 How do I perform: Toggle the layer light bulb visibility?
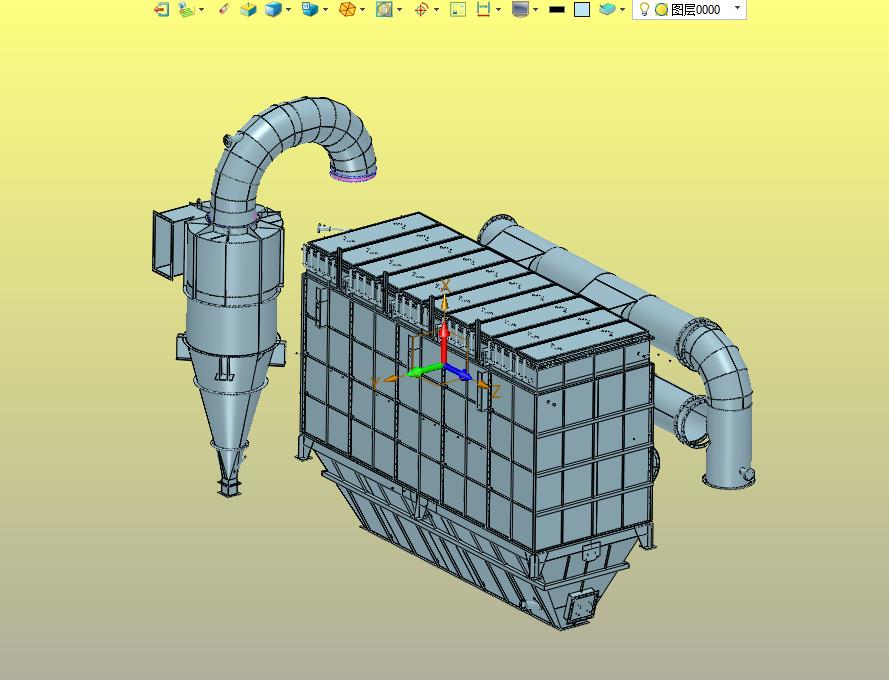tap(644, 9)
